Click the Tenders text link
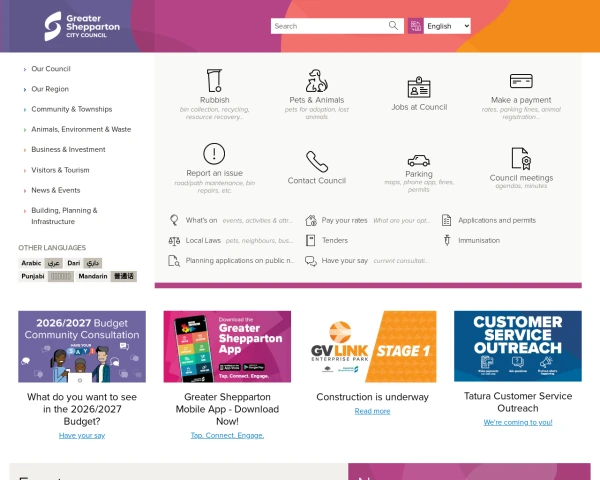Image resolution: width=600 pixels, height=480 pixels. (335, 240)
